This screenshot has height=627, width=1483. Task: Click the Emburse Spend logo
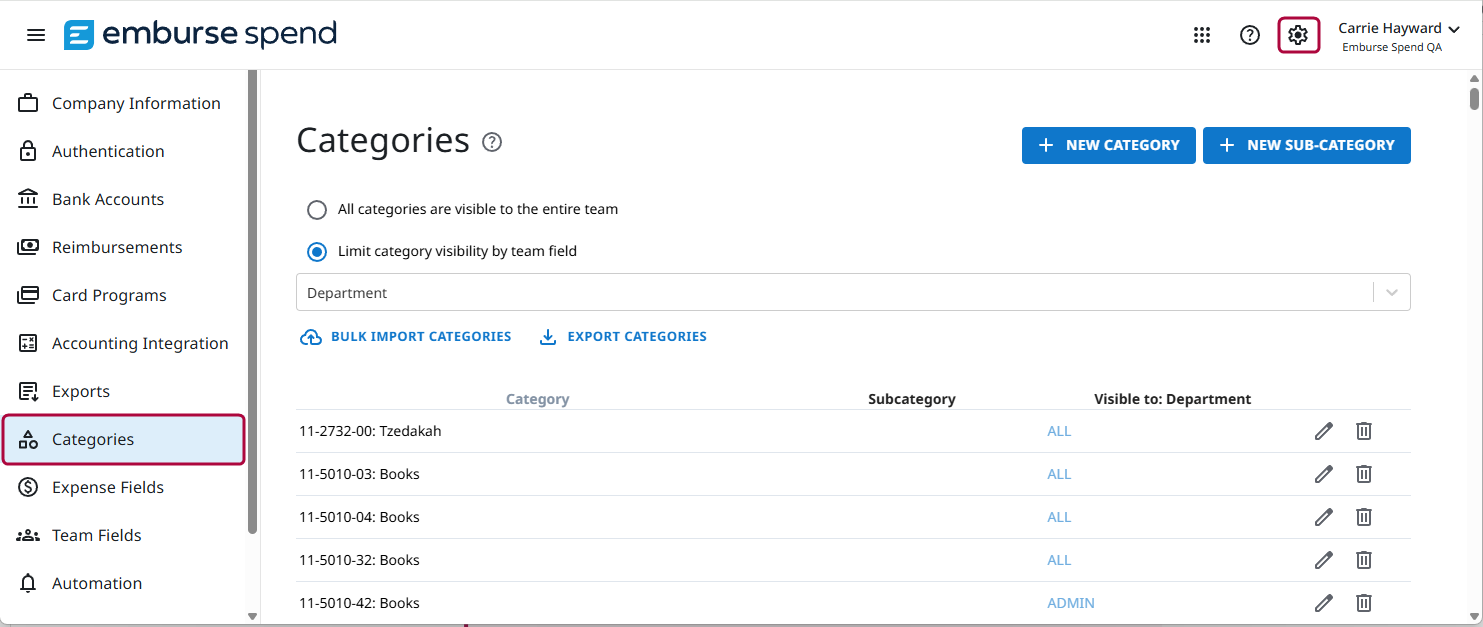pos(199,33)
